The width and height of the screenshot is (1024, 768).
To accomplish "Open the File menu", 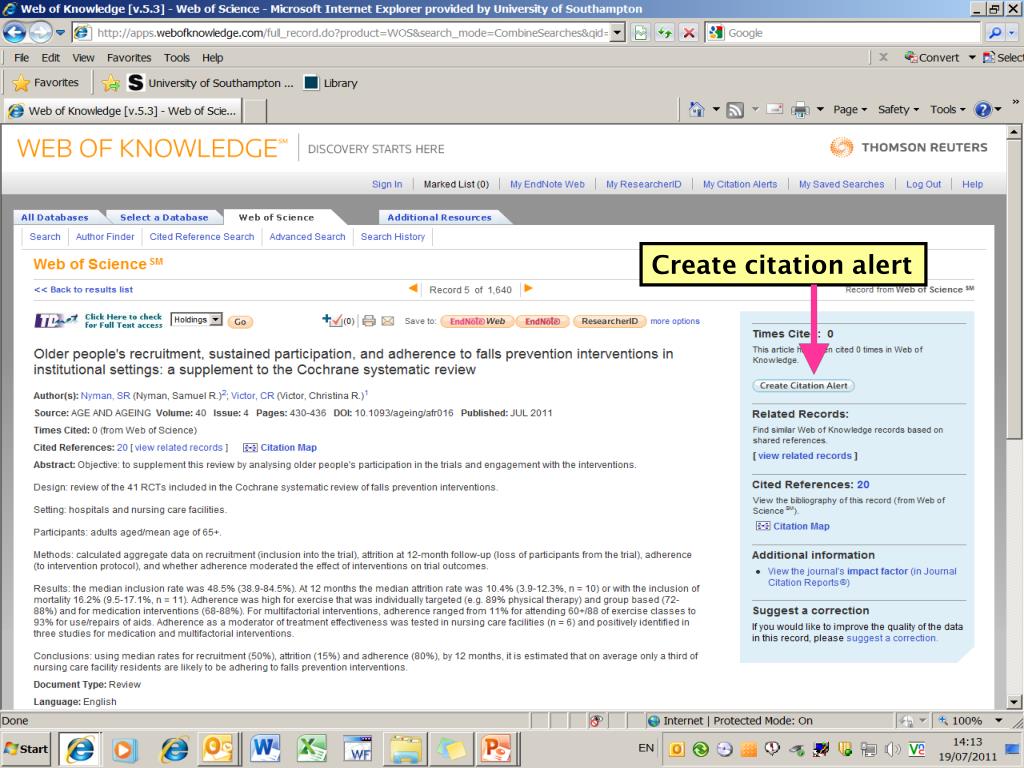I will point(22,57).
